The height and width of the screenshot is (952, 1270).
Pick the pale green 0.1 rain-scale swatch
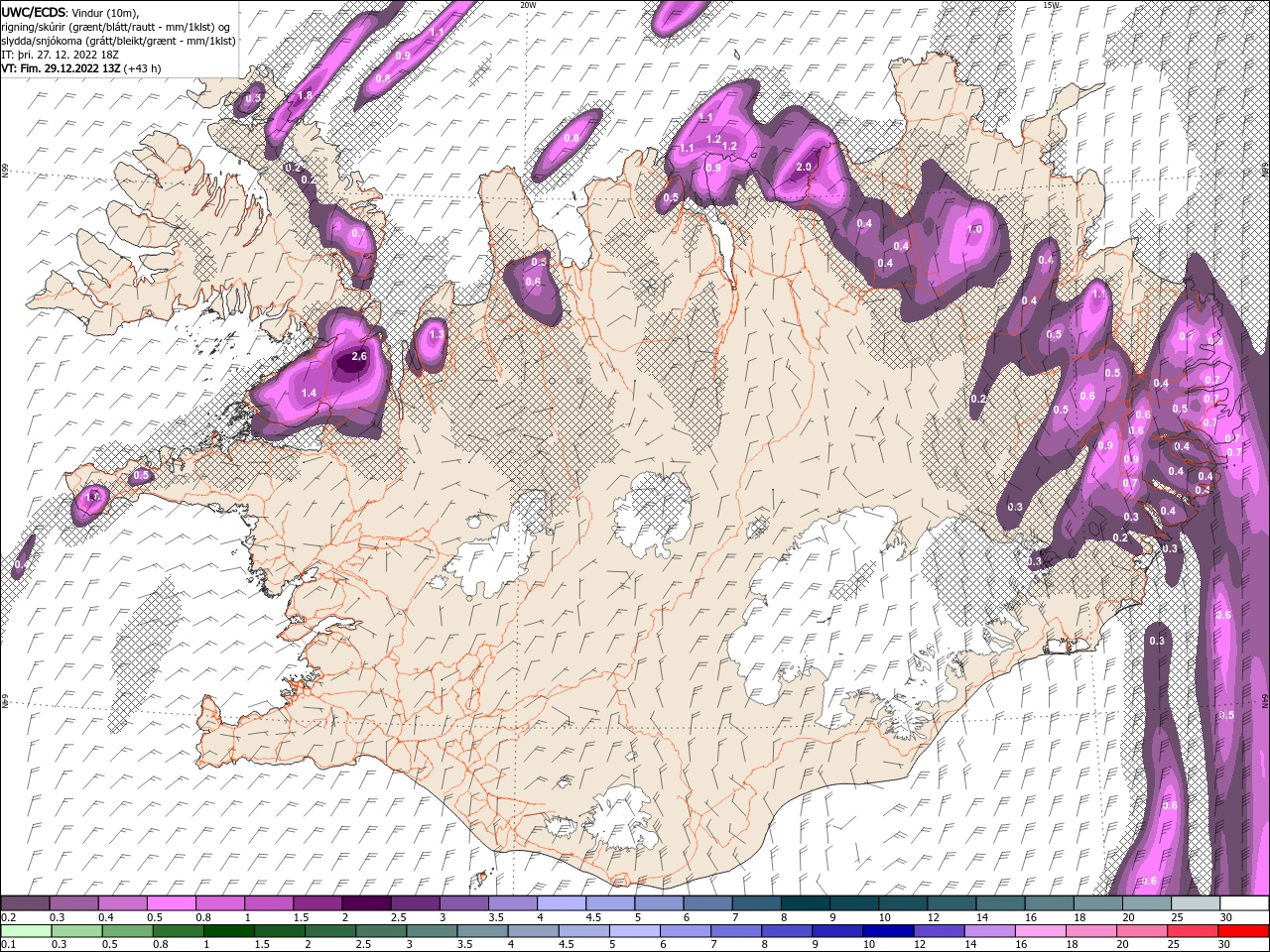(x=26, y=931)
